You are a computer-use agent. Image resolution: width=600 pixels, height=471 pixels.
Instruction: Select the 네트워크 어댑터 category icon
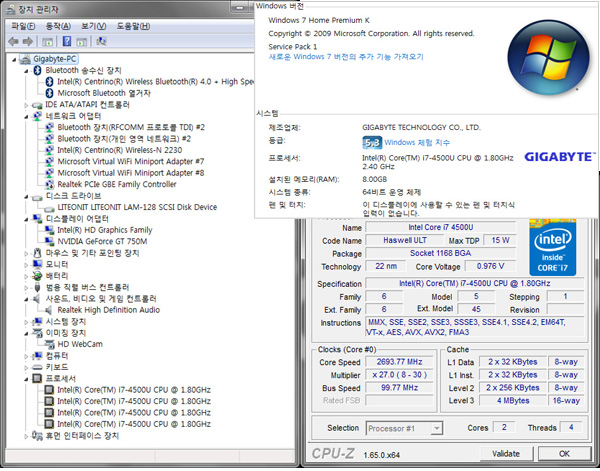click(37, 116)
